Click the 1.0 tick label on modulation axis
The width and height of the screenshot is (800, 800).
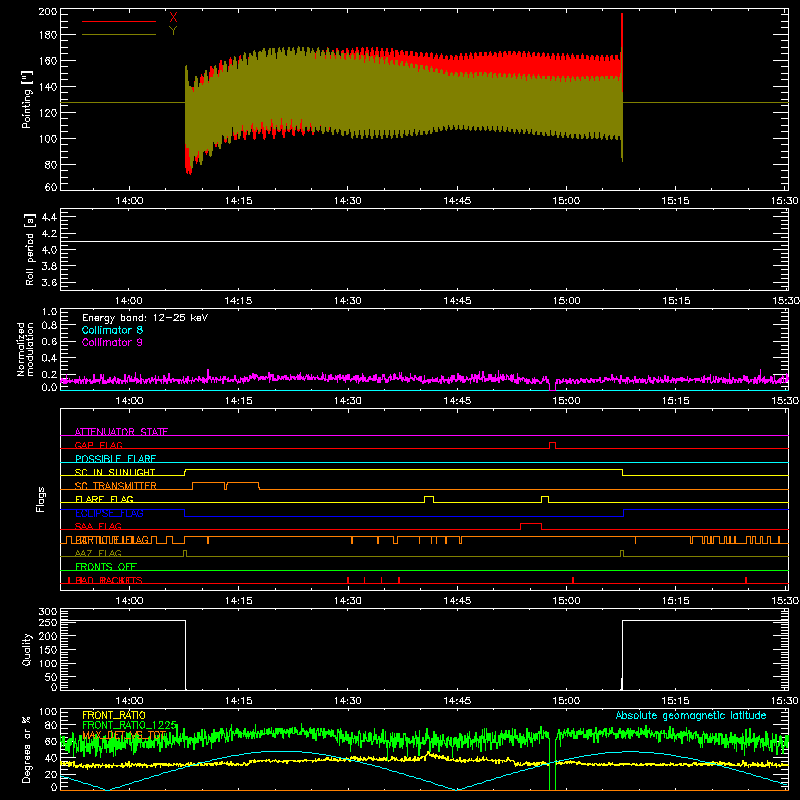click(49, 312)
